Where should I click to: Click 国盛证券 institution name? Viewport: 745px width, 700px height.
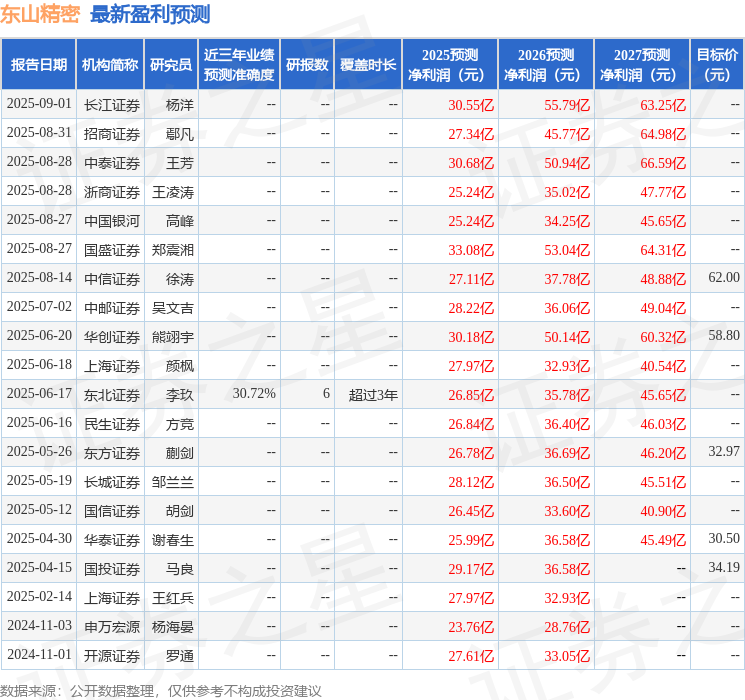(112, 250)
